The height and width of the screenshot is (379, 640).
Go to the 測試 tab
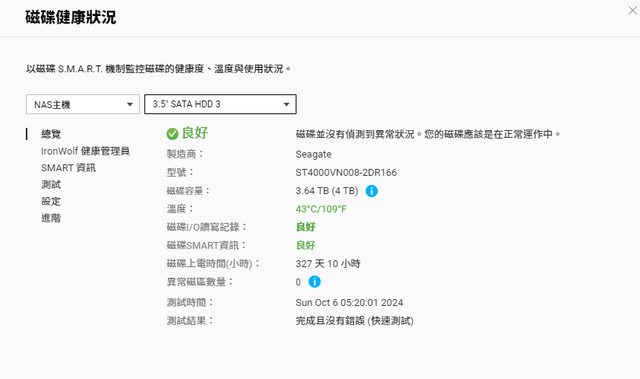(51, 184)
